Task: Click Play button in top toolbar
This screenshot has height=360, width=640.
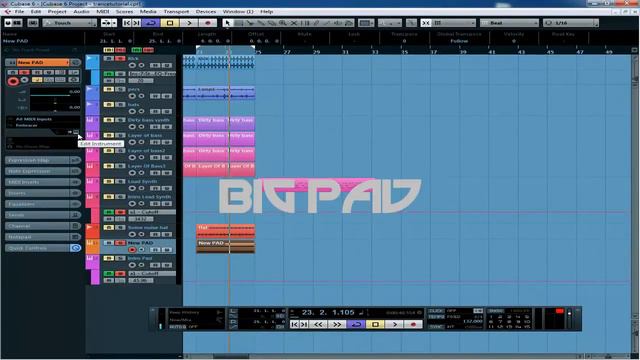Action: (x=189, y=23)
